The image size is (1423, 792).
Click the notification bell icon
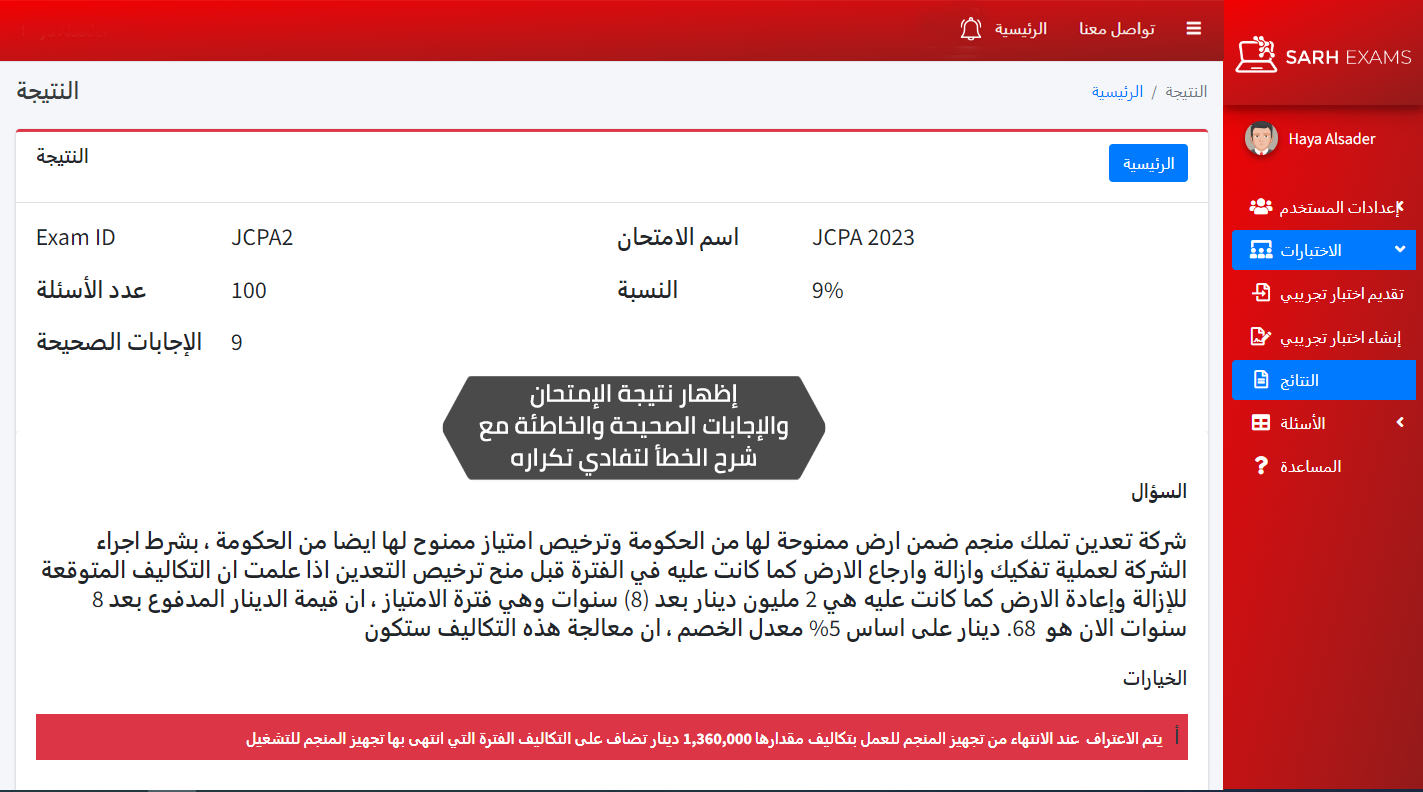[970, 29]
